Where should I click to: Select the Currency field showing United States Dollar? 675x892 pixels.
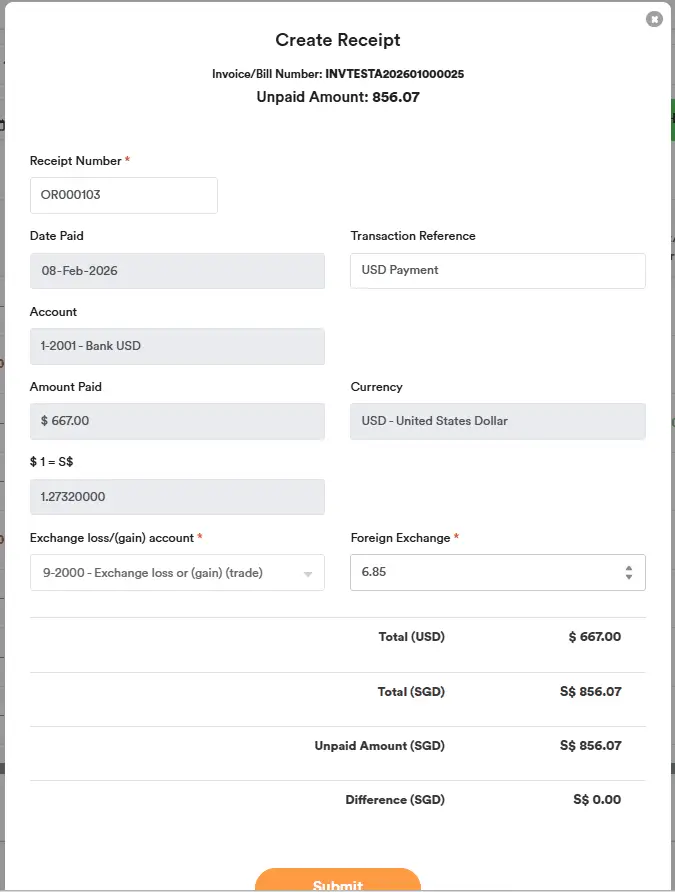[x=497, y=421]
